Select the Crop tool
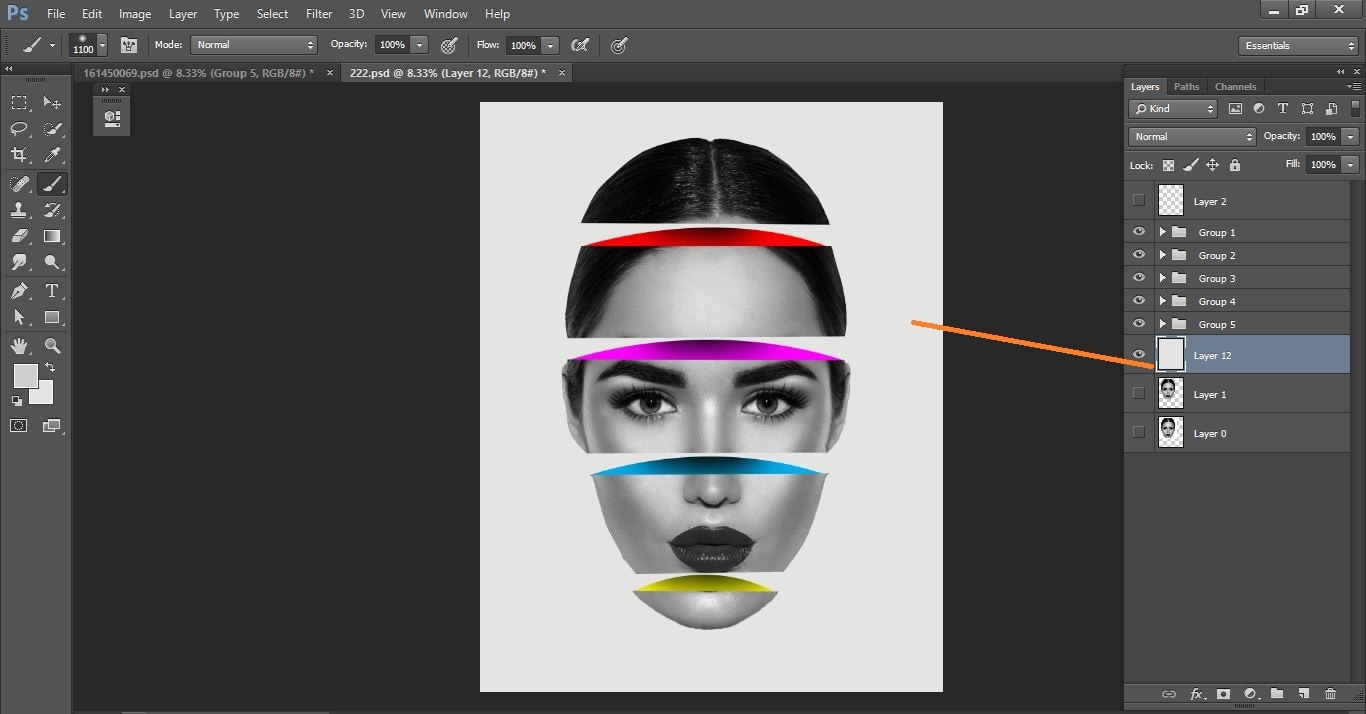 [x=18, y=155]
